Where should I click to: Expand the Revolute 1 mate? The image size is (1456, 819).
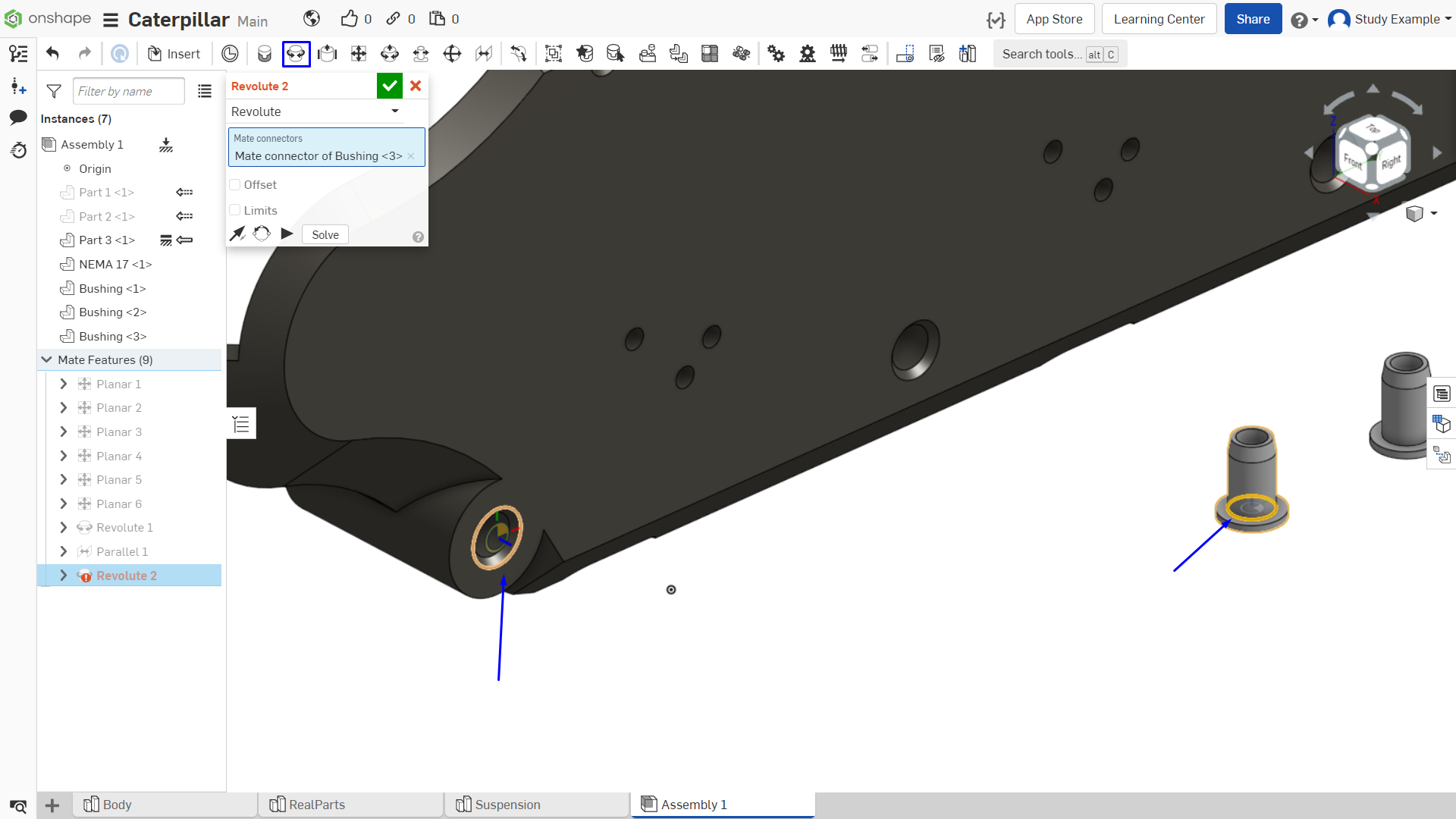click(64, 527)
